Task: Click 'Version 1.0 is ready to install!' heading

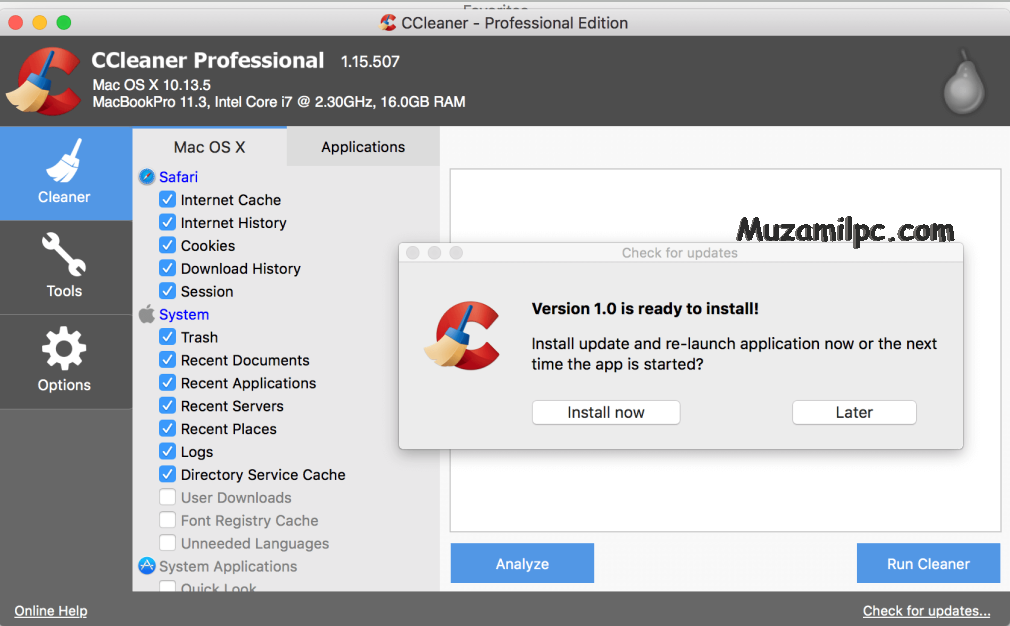Action: (x=645, y=308)
